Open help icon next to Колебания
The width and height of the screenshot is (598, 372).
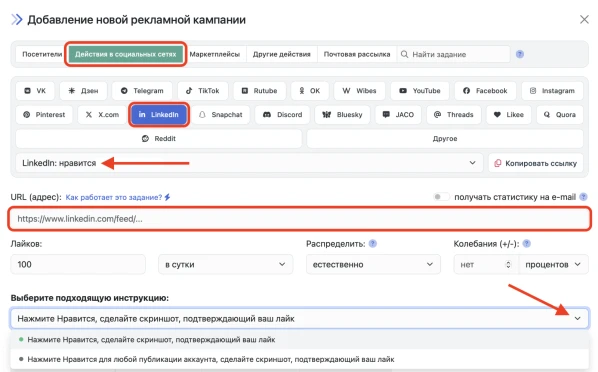pos(526,243)
